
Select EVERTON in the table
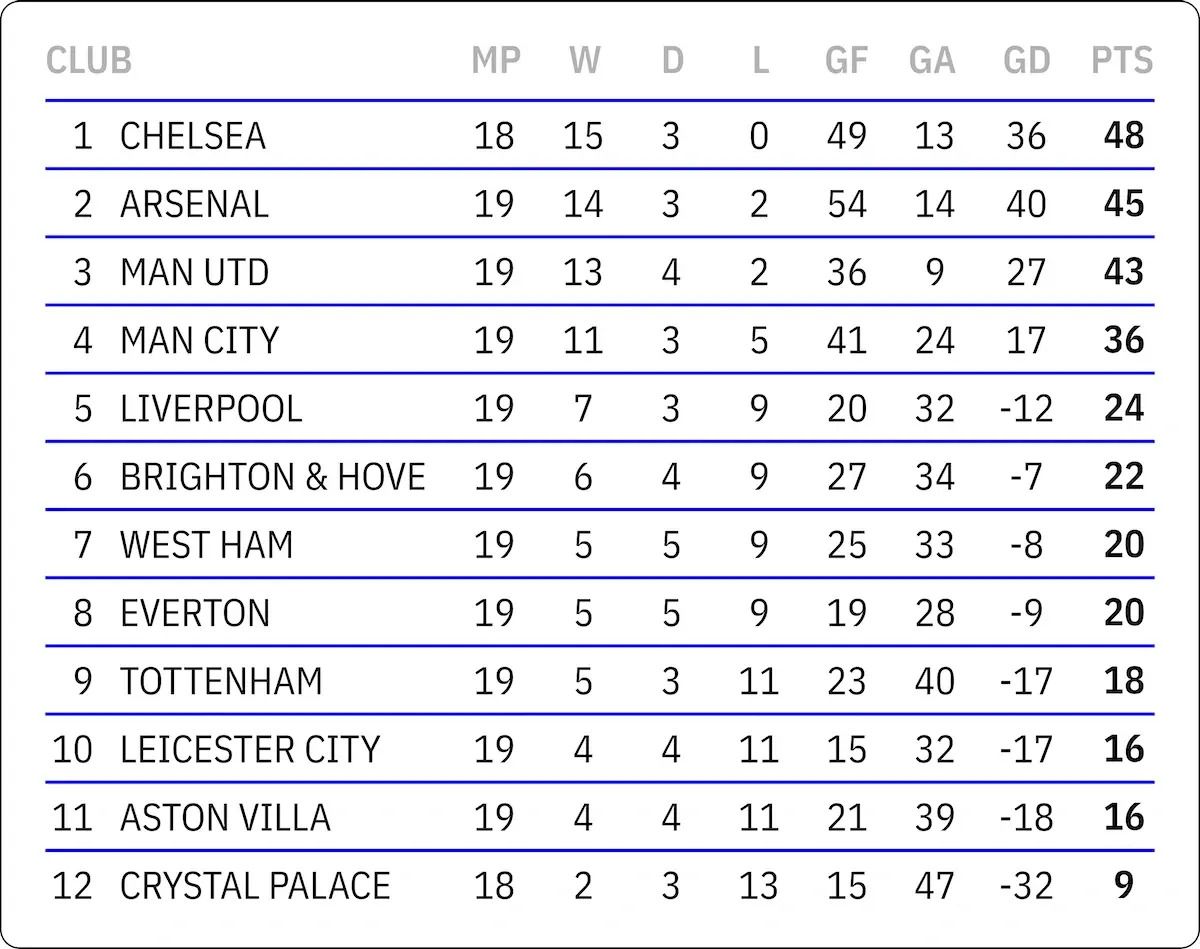coord(195,613)
